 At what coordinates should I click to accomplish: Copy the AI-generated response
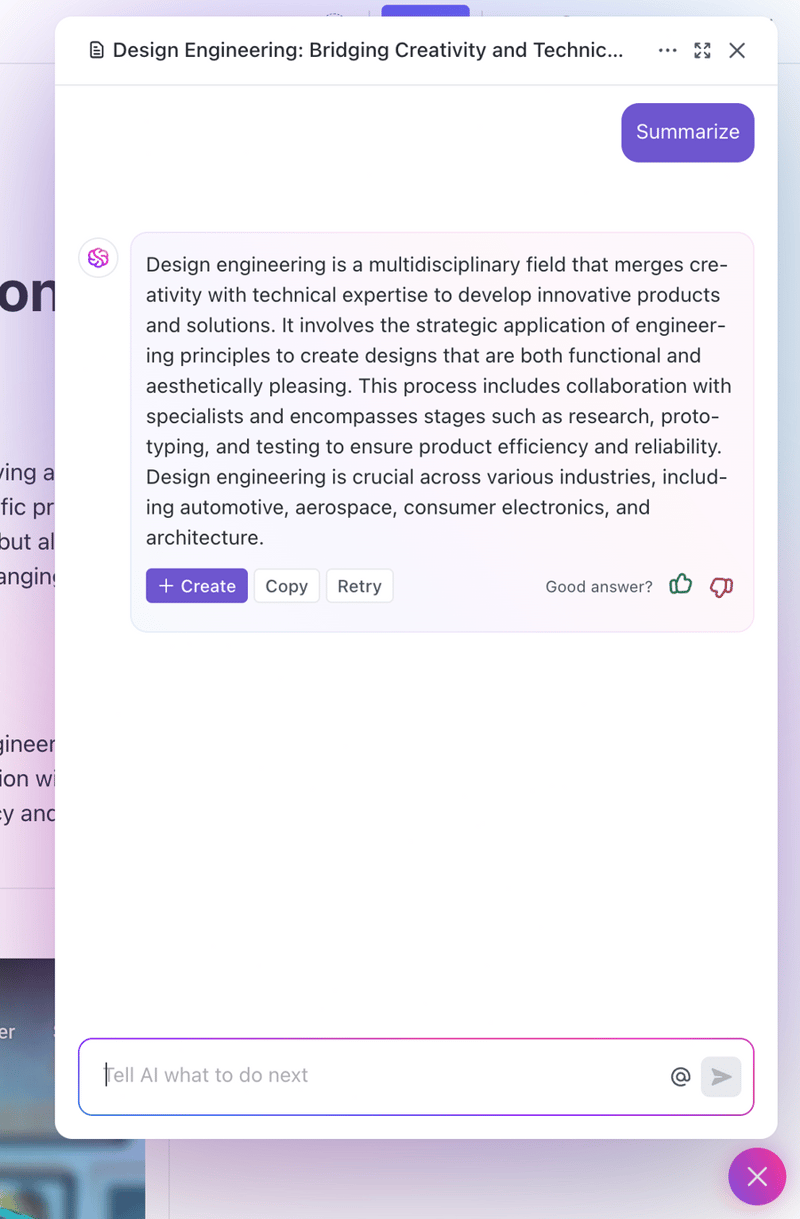[286, 585]
